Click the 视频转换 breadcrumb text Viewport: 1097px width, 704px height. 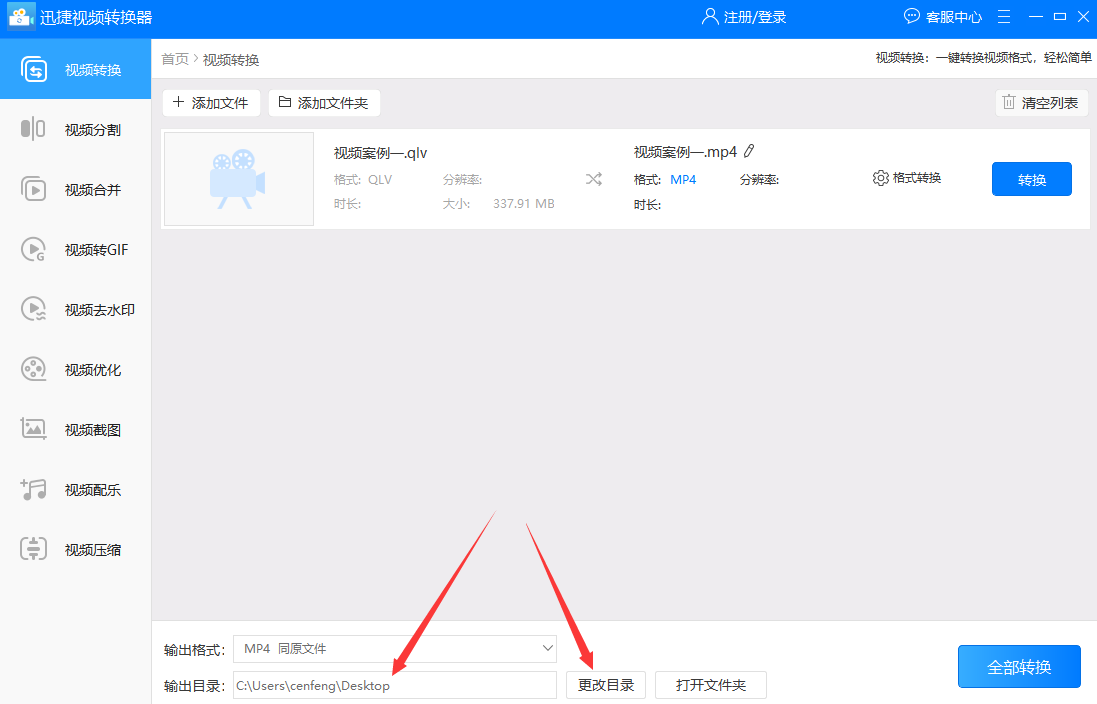coord(231,60)
